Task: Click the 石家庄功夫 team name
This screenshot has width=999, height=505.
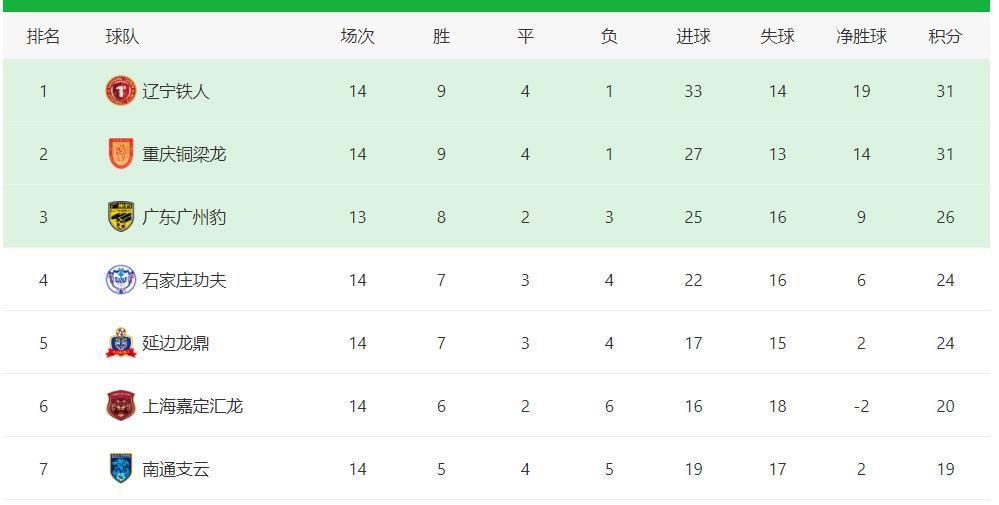Action: click(x=184, y=280)
